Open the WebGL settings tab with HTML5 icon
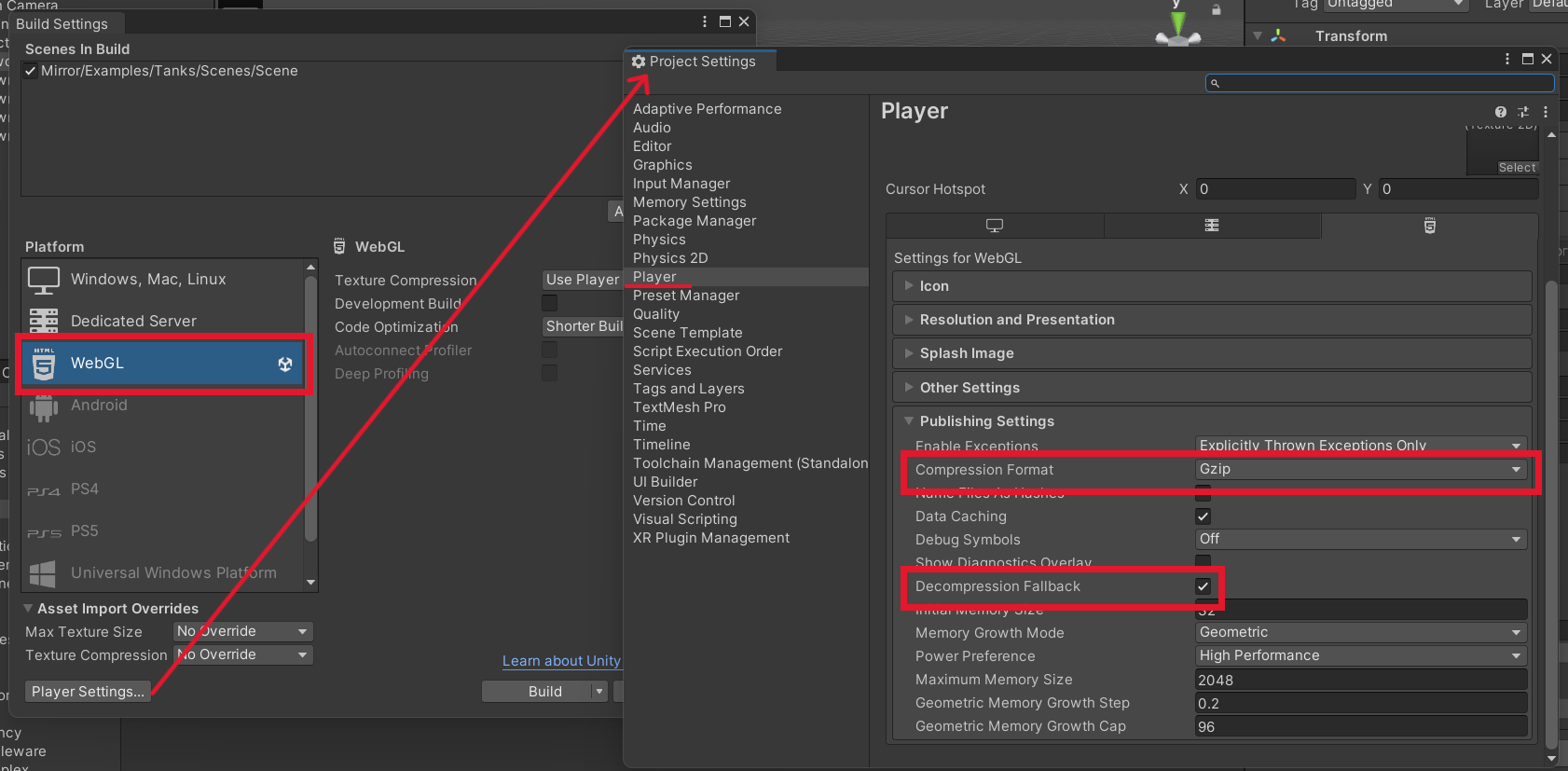1568x771 pixels. [1429, 226]
